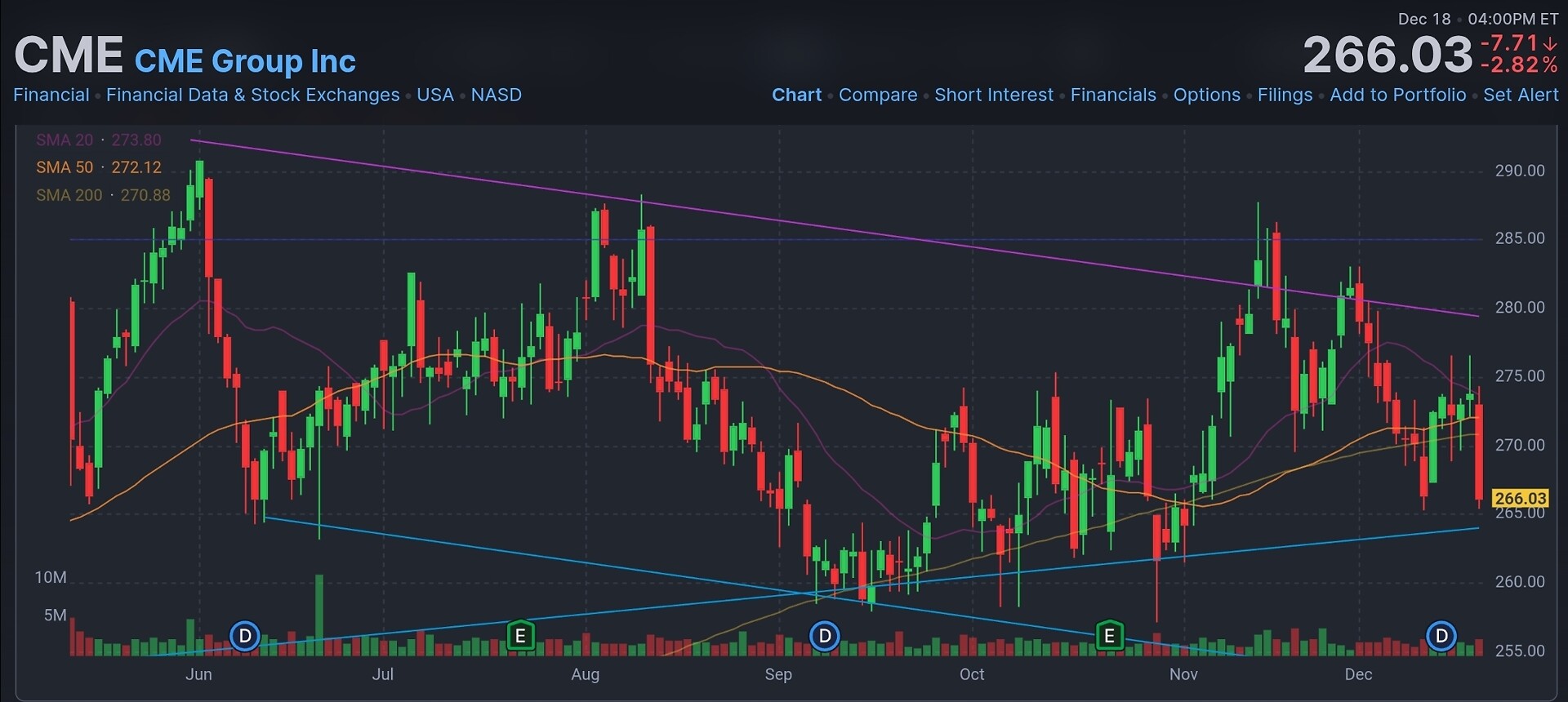Screen dimensions: 1568x702
Task: Select the SMA 50 indicator label
Action: 99,167
